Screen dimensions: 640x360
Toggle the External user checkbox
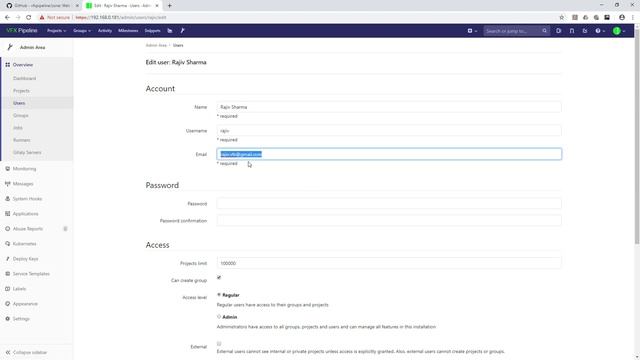[219, 344]
